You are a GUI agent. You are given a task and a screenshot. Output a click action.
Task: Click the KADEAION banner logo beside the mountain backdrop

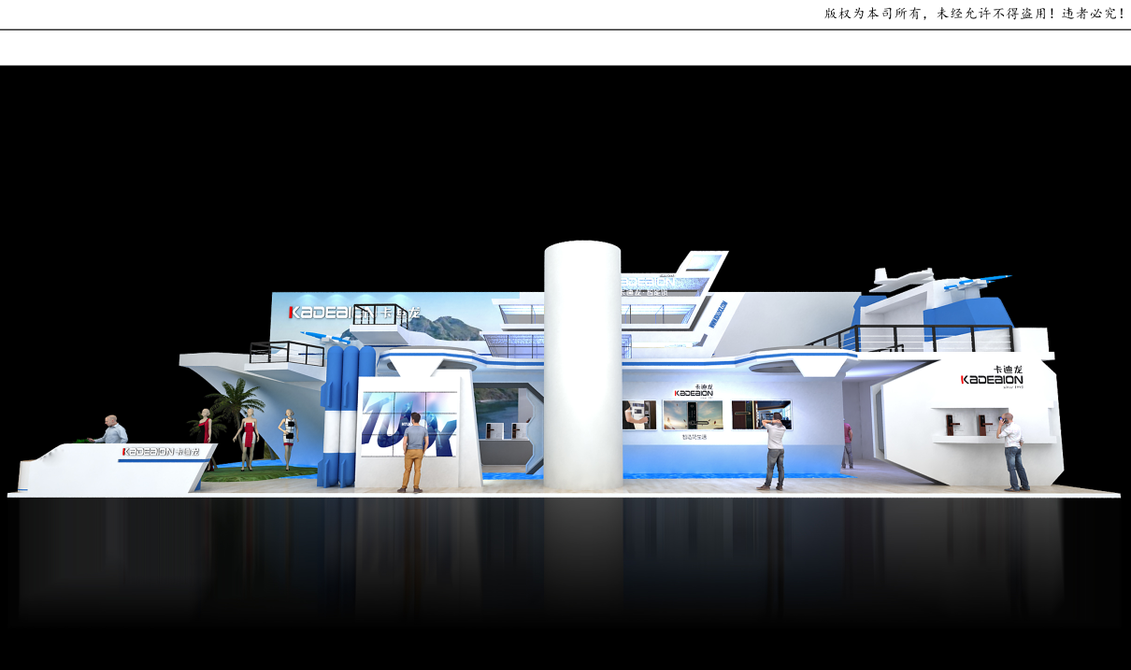354,312
